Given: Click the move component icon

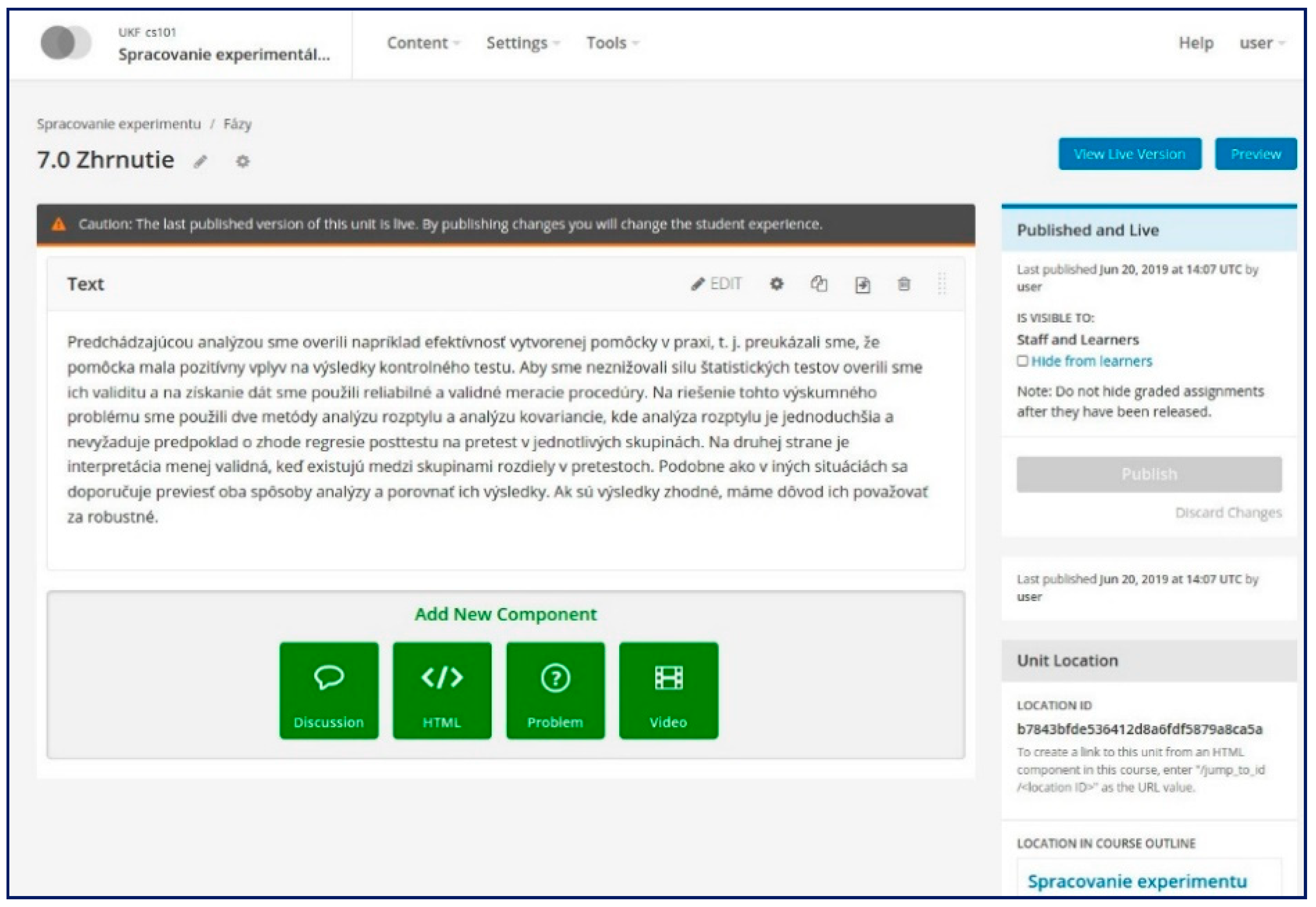Looking at the screenshot, I should click(x=862, y=284).
